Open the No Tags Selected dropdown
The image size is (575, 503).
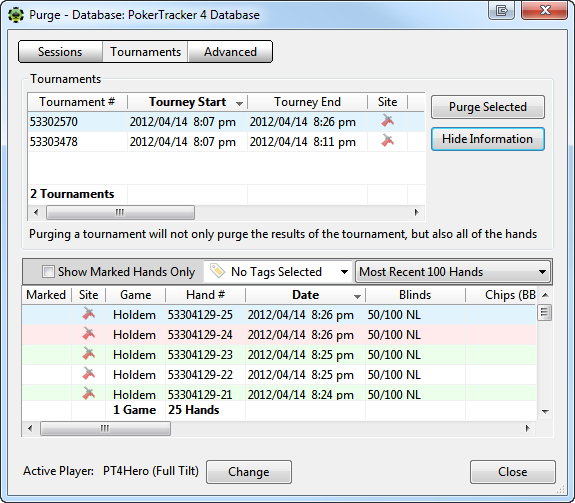[278, 272]
